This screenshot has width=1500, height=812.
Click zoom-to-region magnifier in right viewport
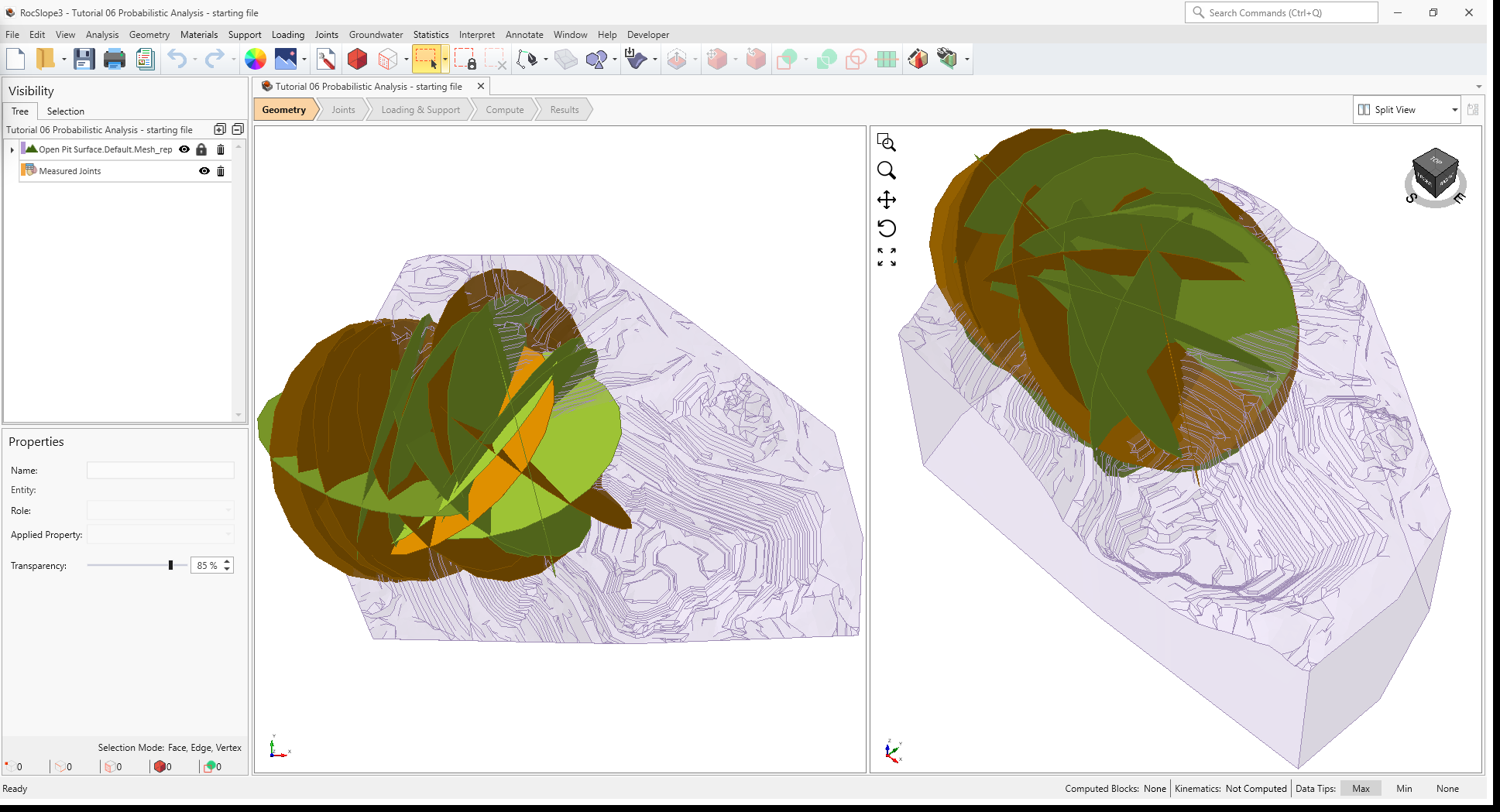(887, 142)
